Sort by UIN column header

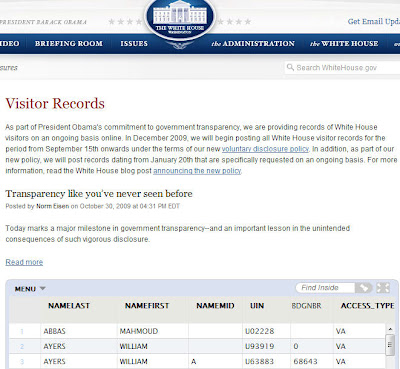[257, 306]
